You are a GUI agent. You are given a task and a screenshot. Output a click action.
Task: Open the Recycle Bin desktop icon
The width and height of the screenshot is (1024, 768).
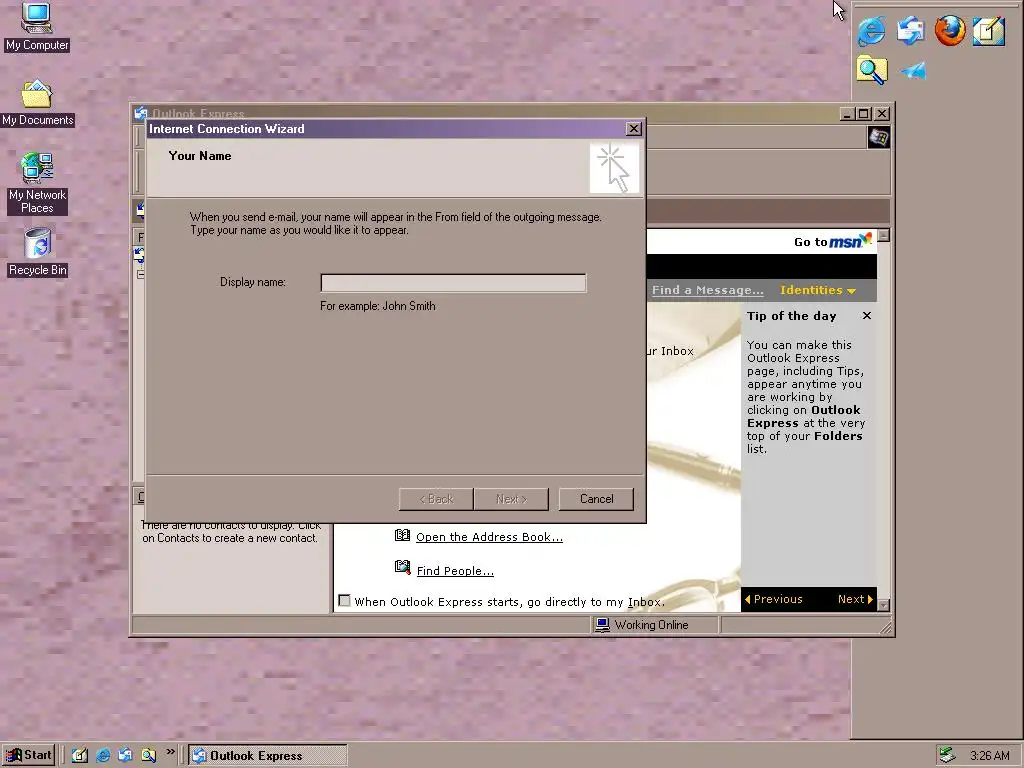click(37, 252)
